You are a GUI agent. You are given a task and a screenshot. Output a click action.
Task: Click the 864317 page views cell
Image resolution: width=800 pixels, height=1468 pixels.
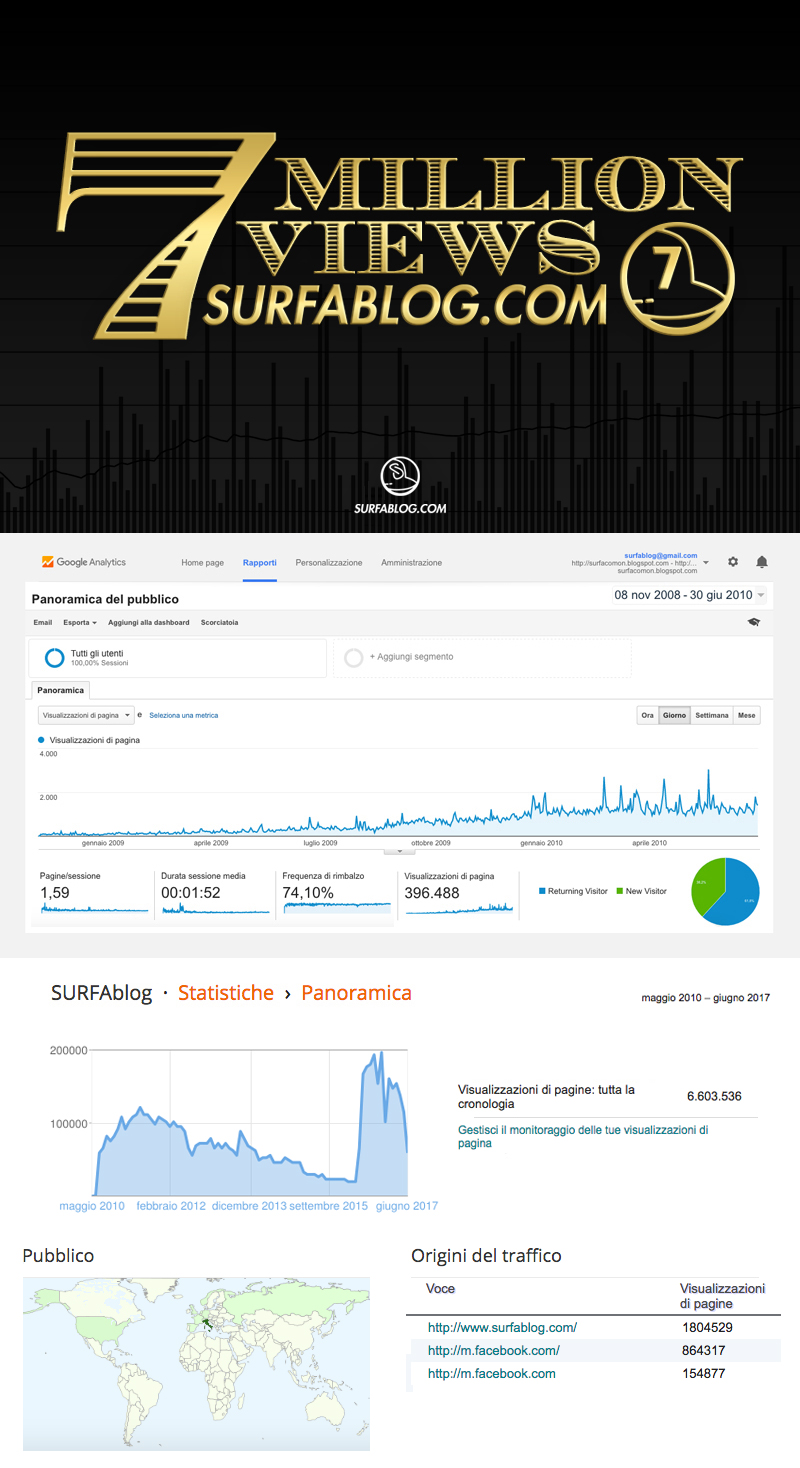click(x=704, y=1351)
